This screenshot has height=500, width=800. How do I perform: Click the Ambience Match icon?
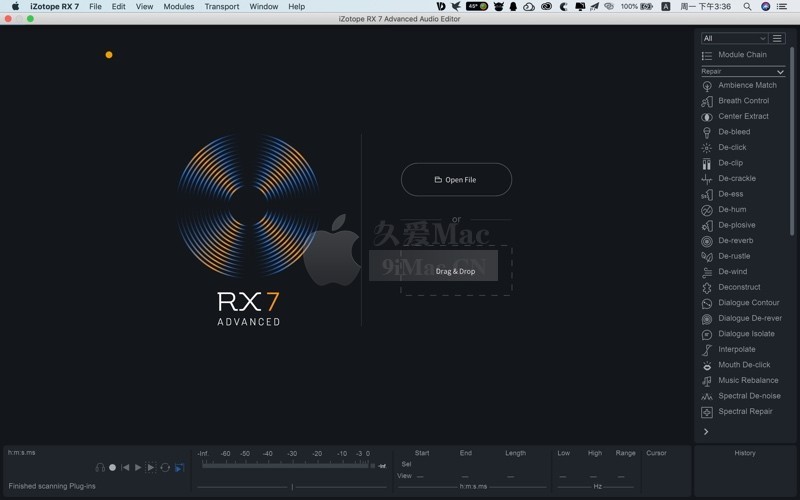707,86
